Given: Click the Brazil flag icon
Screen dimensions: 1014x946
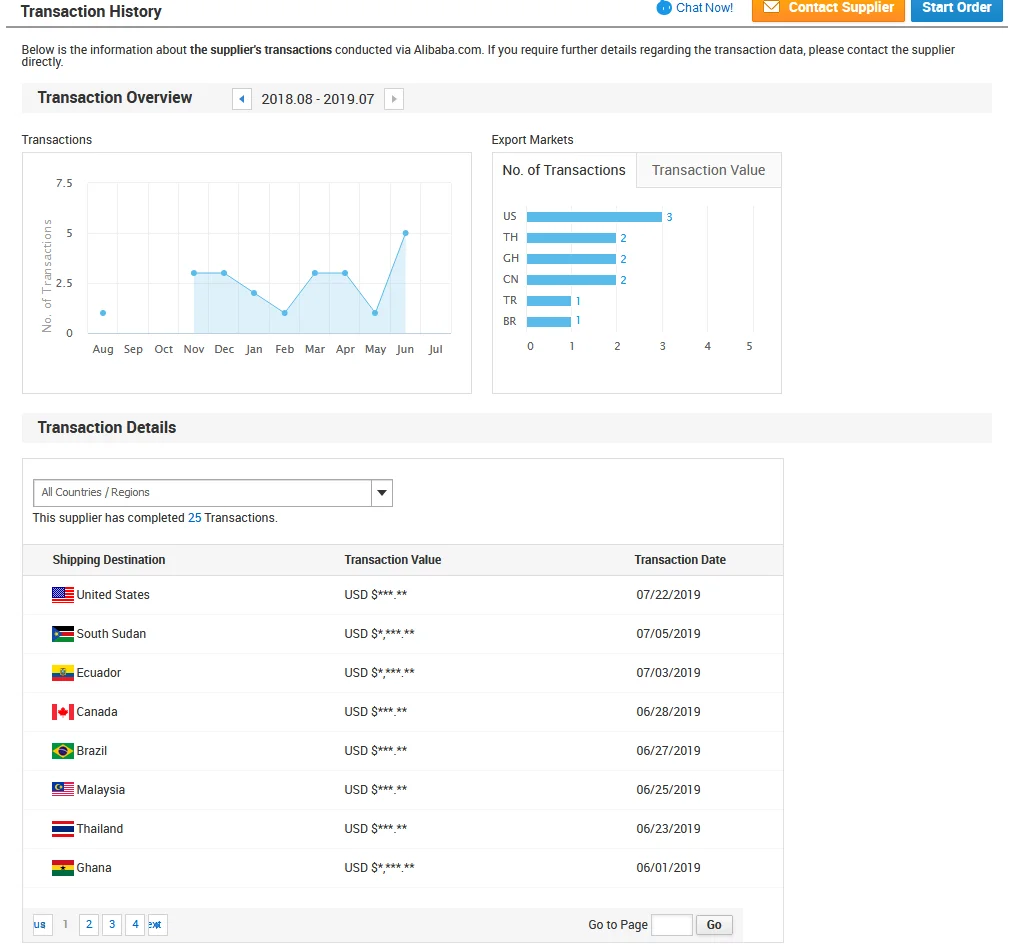Looking at the screenshot, I should (63, 751).
